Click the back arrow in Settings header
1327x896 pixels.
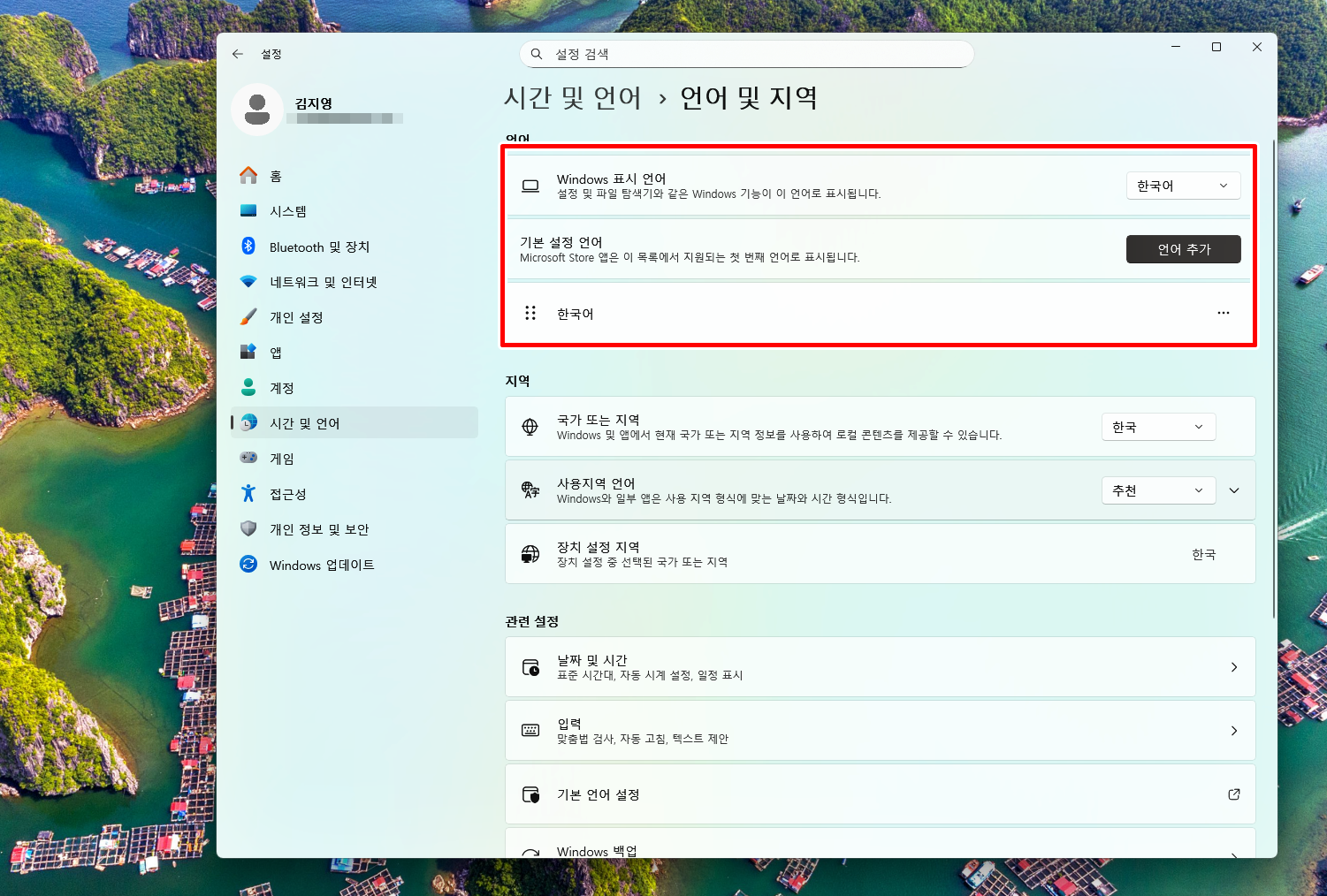click(238, 54)
